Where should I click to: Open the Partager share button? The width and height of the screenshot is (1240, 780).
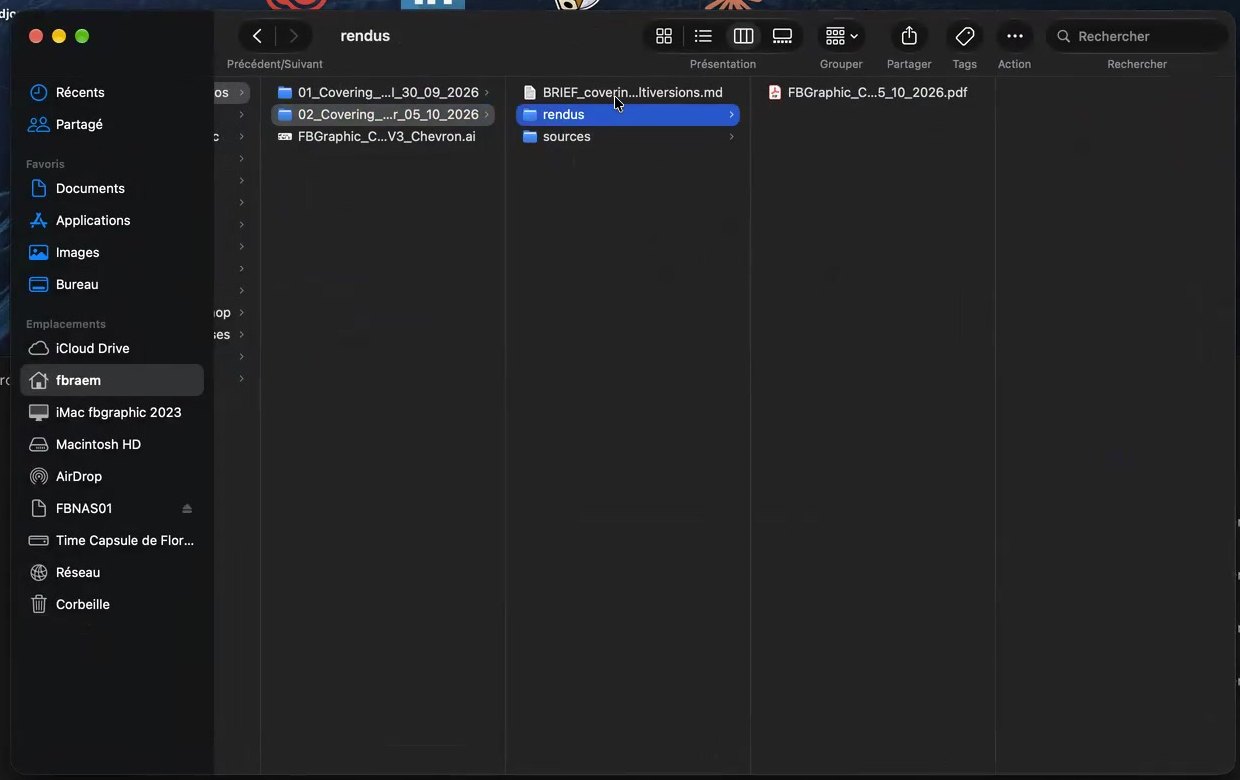tap(909, 36)
